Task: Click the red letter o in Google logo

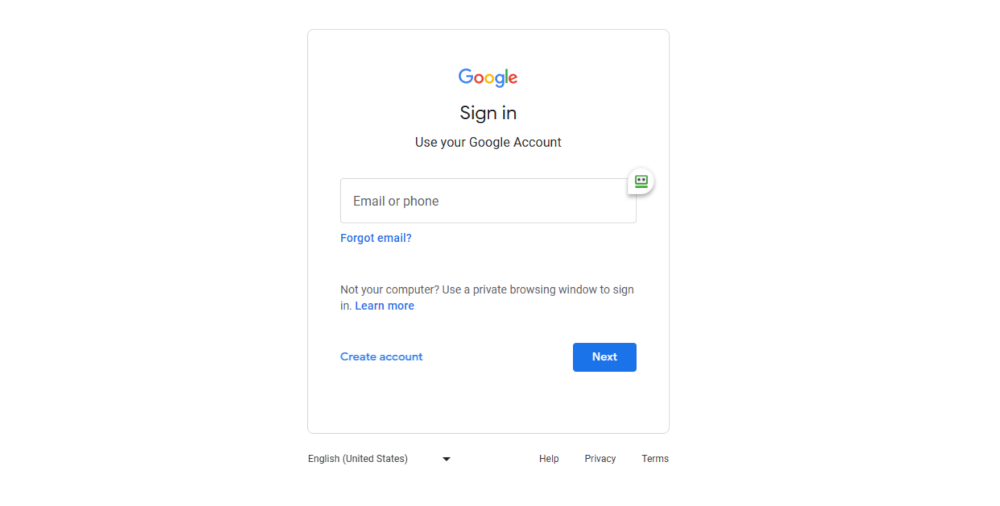Action: 479,78
